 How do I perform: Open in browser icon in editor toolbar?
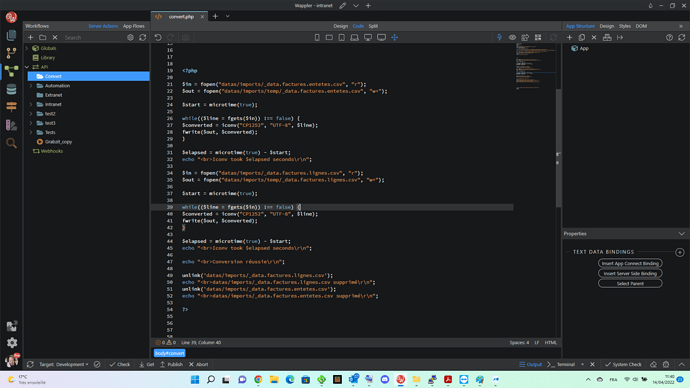click(x=525, y=38)
